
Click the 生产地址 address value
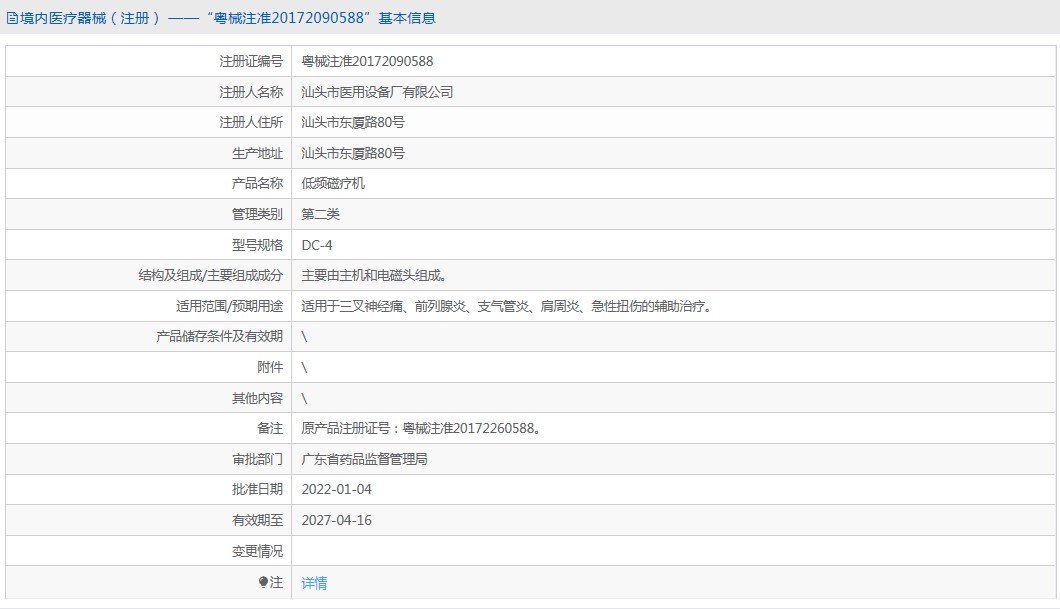click(353, 153)
